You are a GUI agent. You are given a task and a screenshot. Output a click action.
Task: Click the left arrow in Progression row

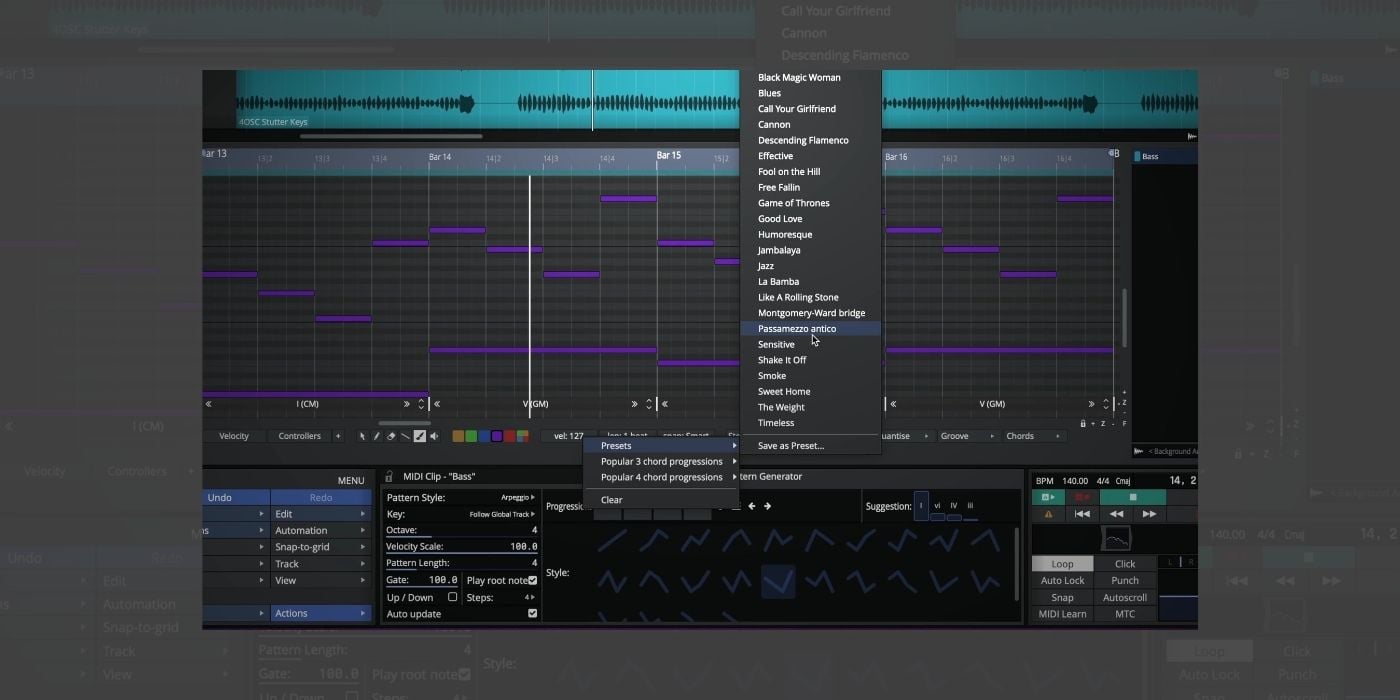754,506
